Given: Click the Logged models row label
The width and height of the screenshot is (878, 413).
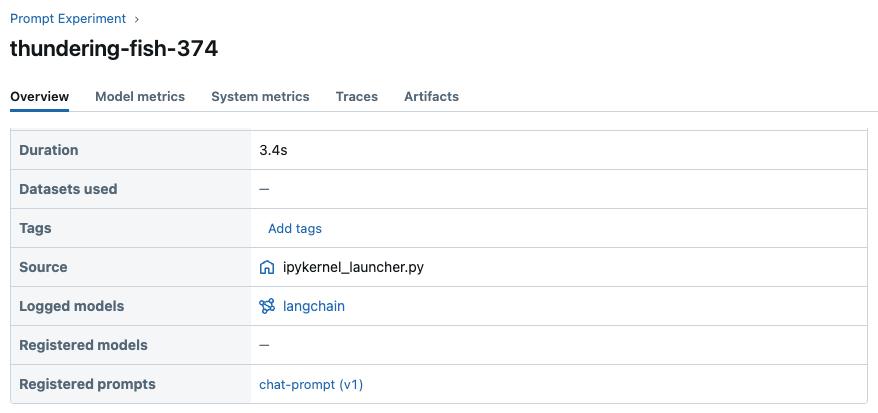Looking at the screenshot, I should point(72,306).
